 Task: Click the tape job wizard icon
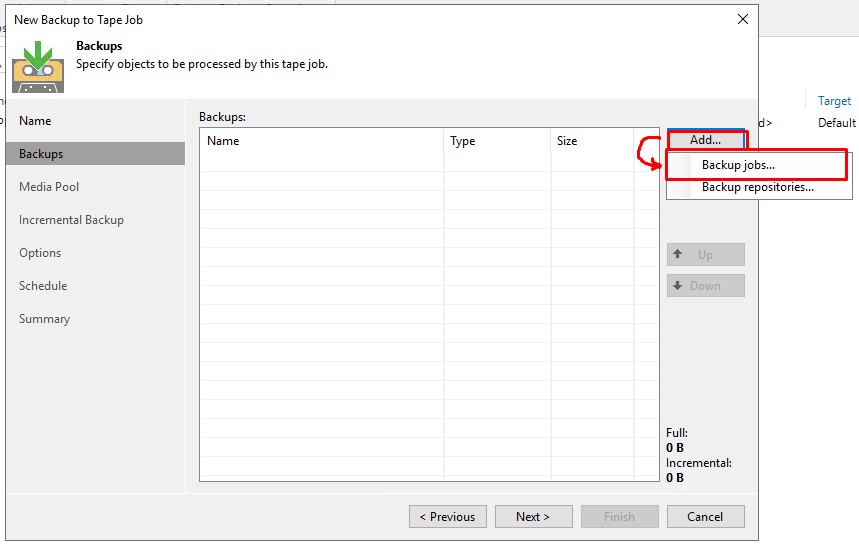pos(38,66)
